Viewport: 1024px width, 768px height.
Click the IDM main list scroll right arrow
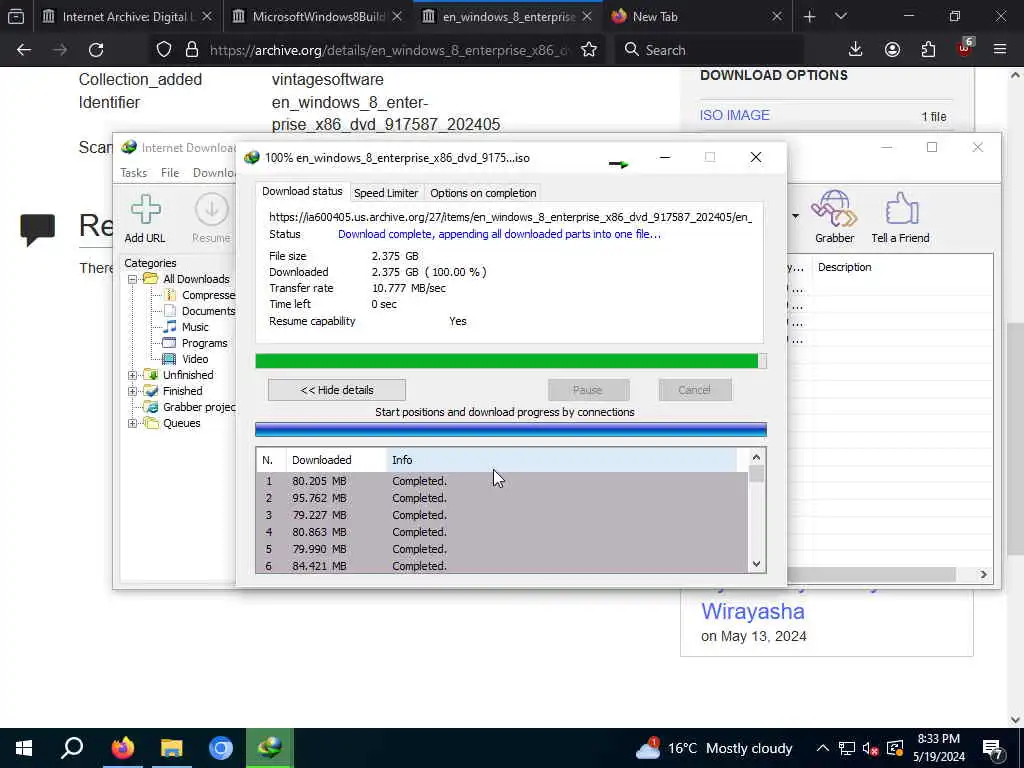(984, 574)
